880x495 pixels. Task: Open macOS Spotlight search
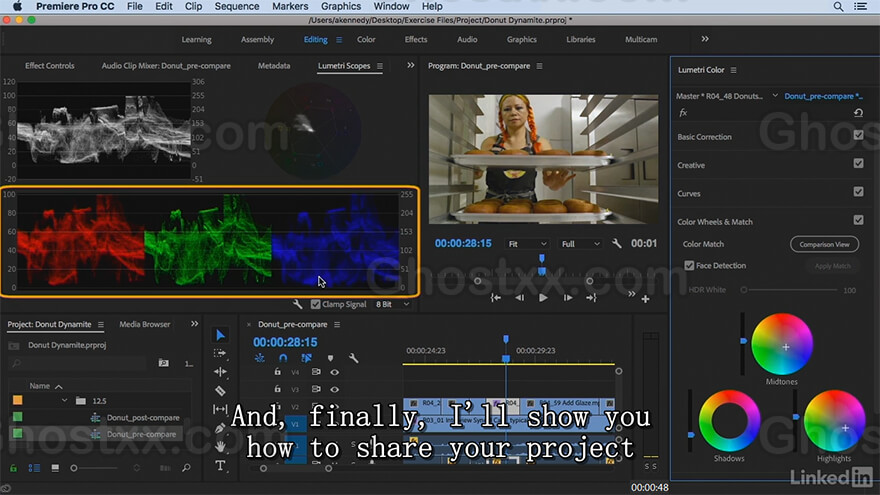pos(838,7)
